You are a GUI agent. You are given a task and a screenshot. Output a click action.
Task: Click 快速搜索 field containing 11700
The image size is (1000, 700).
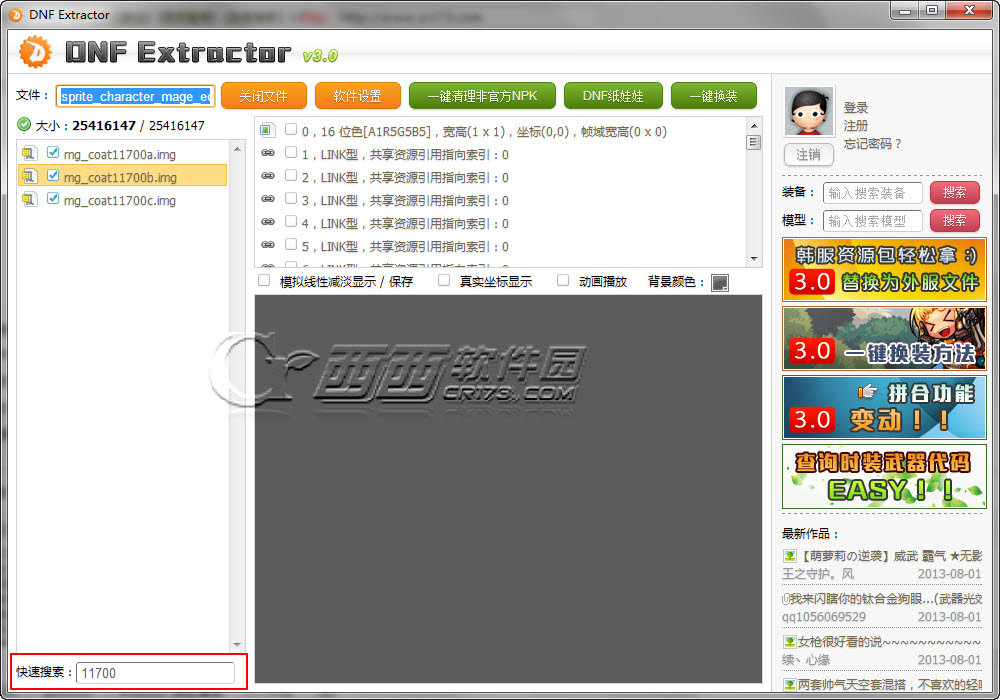point(155,673)
